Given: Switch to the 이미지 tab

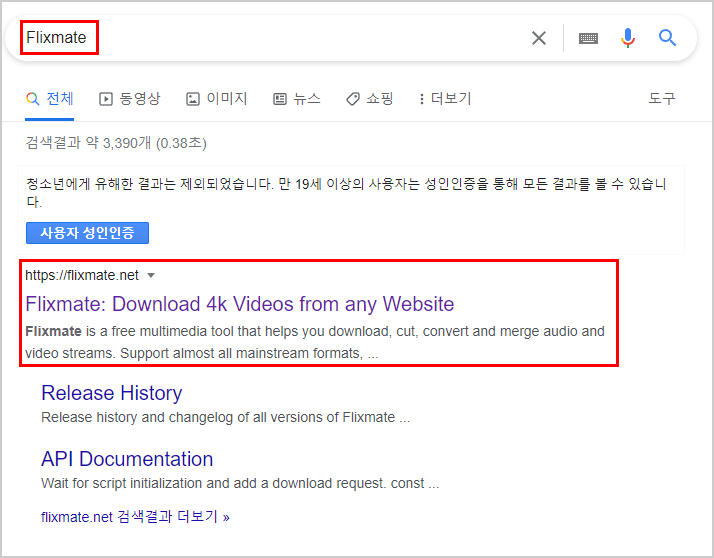Looking at the screenshot, I should 216,98.
